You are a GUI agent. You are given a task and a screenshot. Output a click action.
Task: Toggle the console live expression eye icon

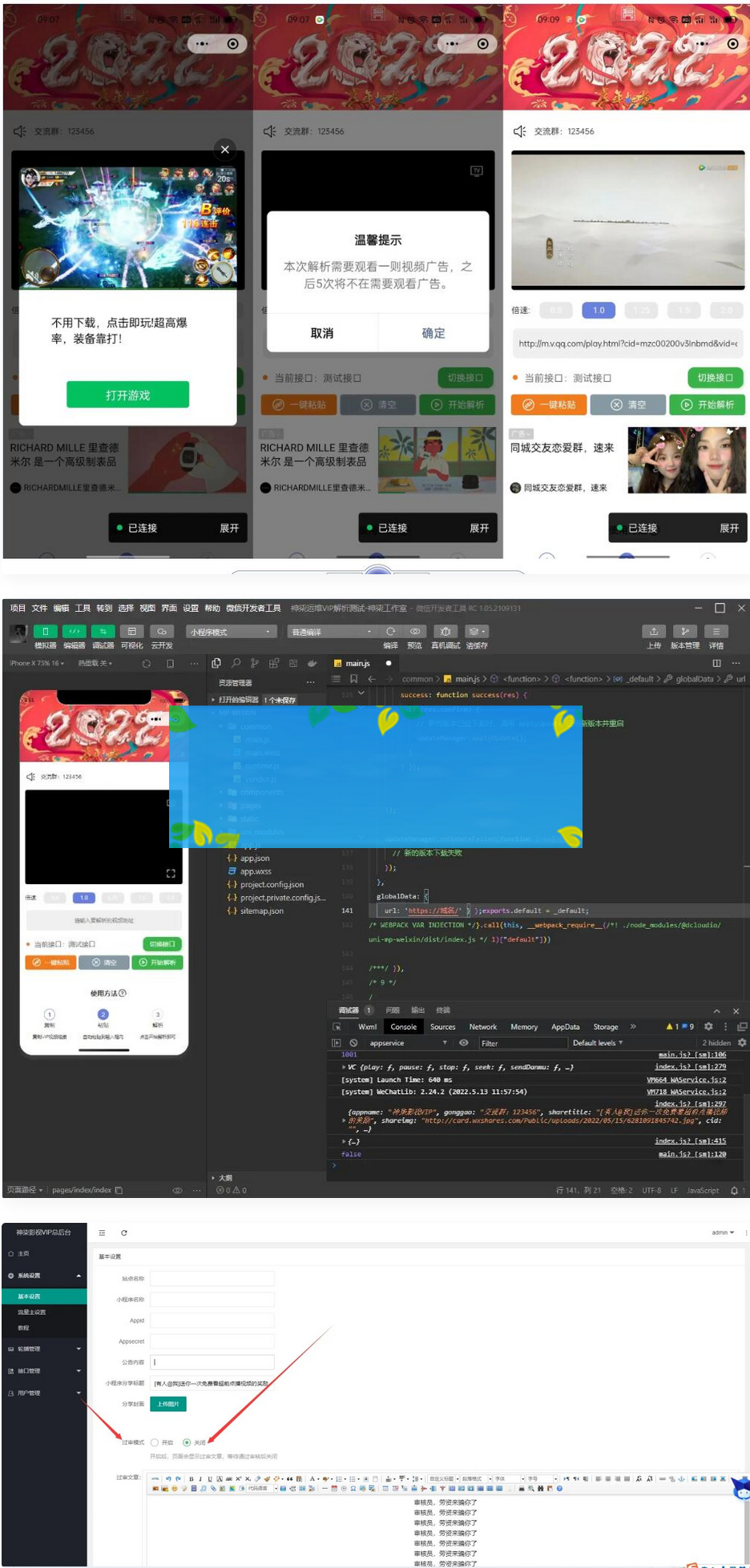463,1043
